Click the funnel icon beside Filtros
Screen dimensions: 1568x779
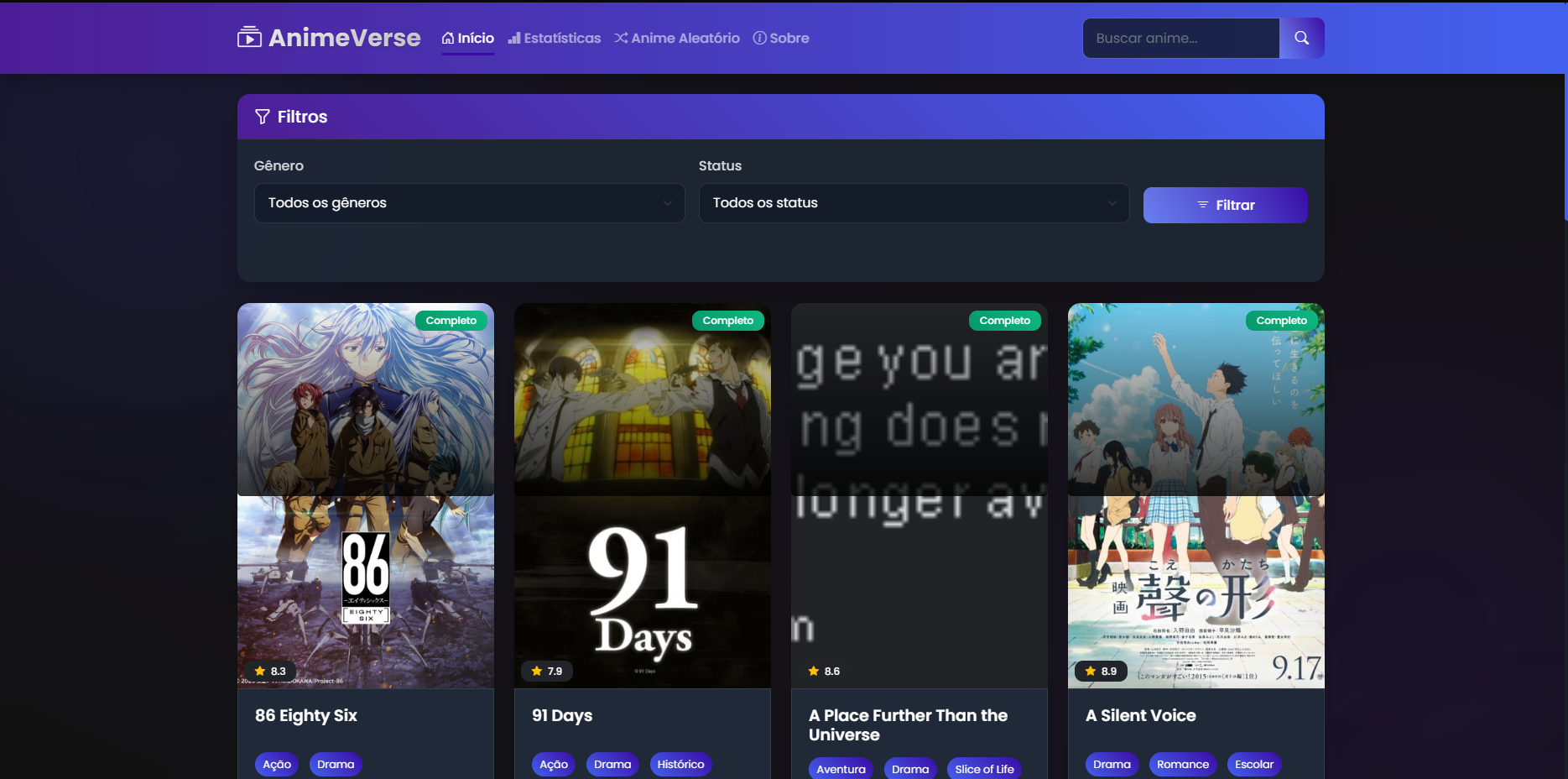pyautogui.click(x=263, y=117)
